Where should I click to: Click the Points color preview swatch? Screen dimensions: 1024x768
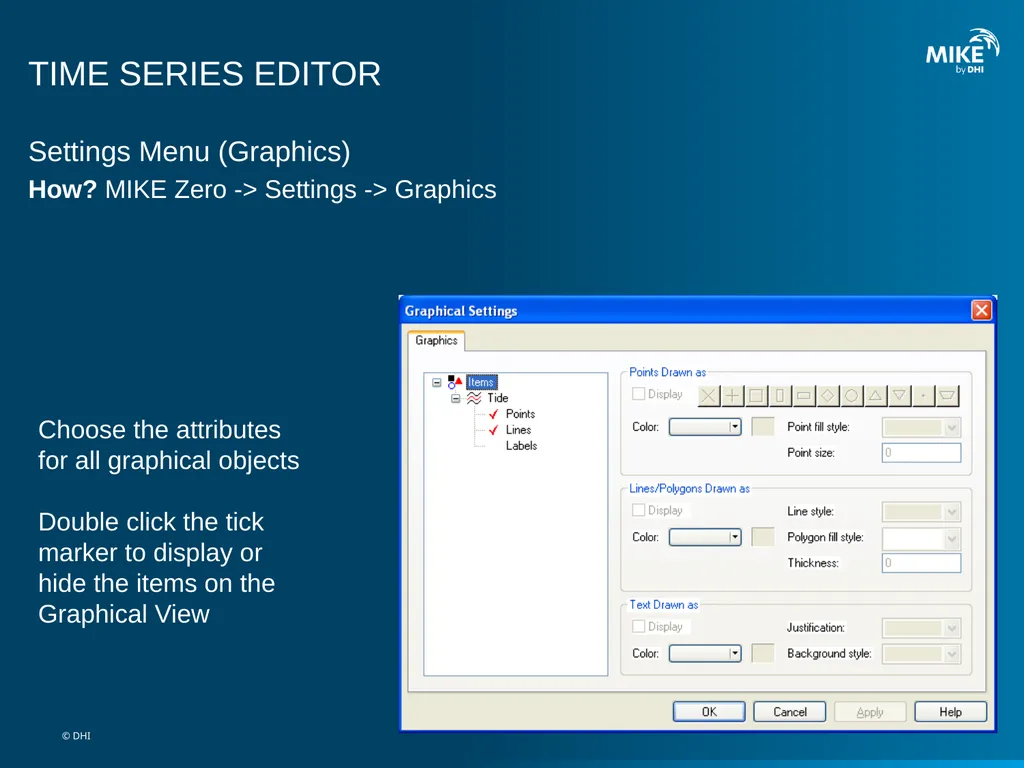tap(763, 427)
